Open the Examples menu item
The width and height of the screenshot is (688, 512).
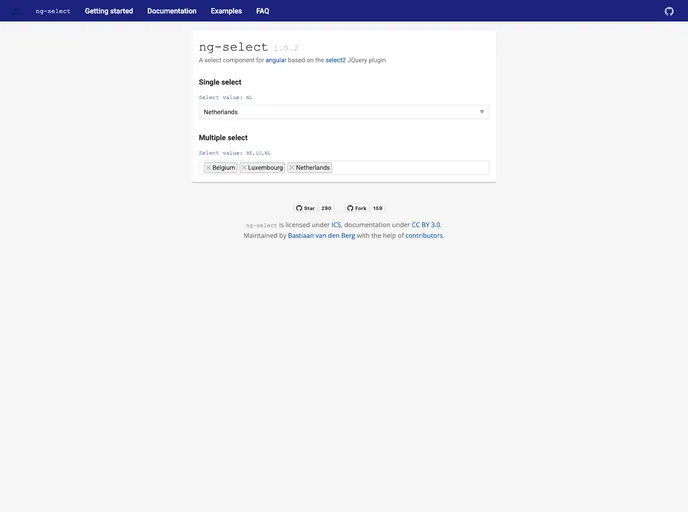click(x=226, y=11)
